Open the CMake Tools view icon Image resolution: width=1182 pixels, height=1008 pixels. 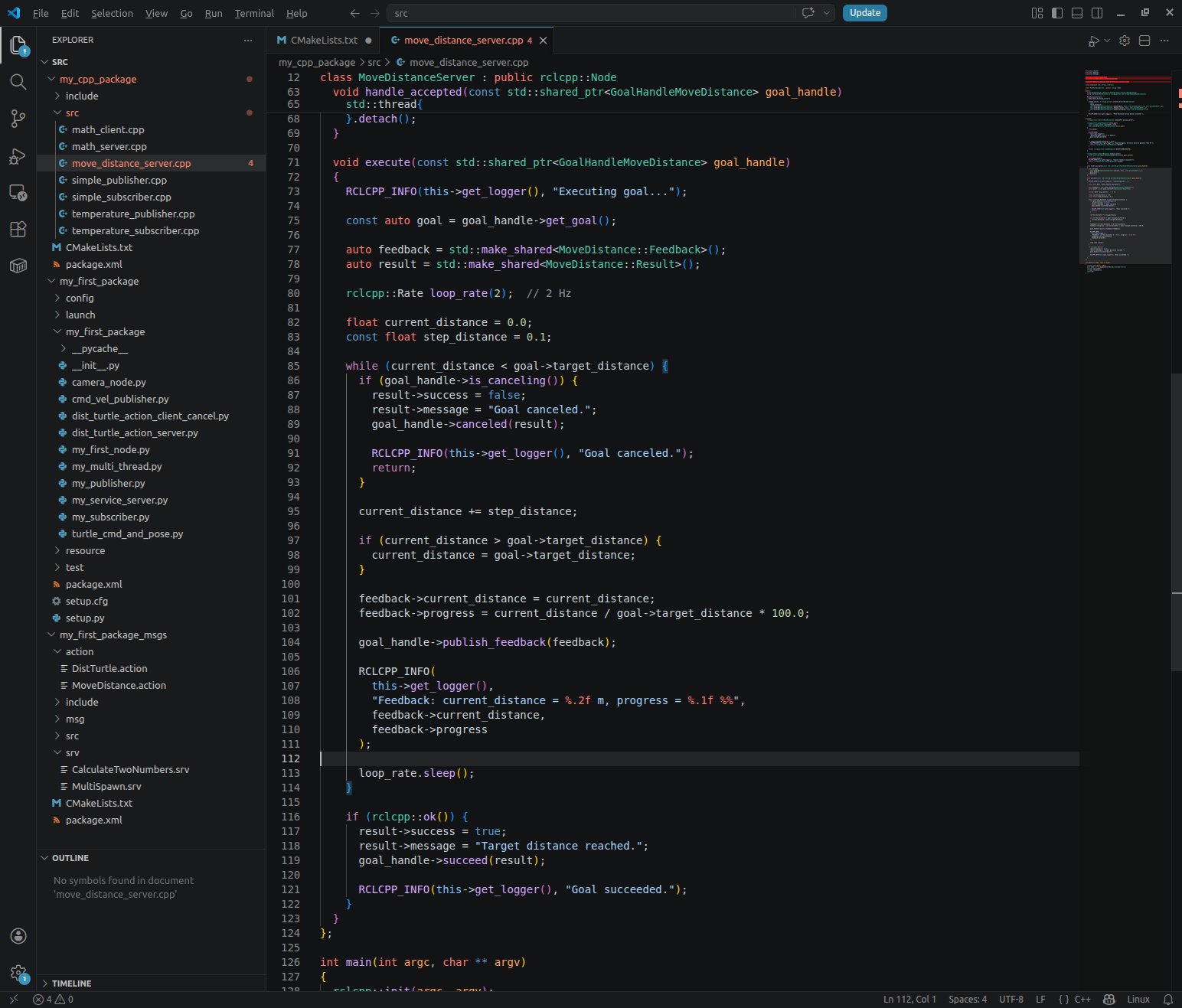click(18, 266)
